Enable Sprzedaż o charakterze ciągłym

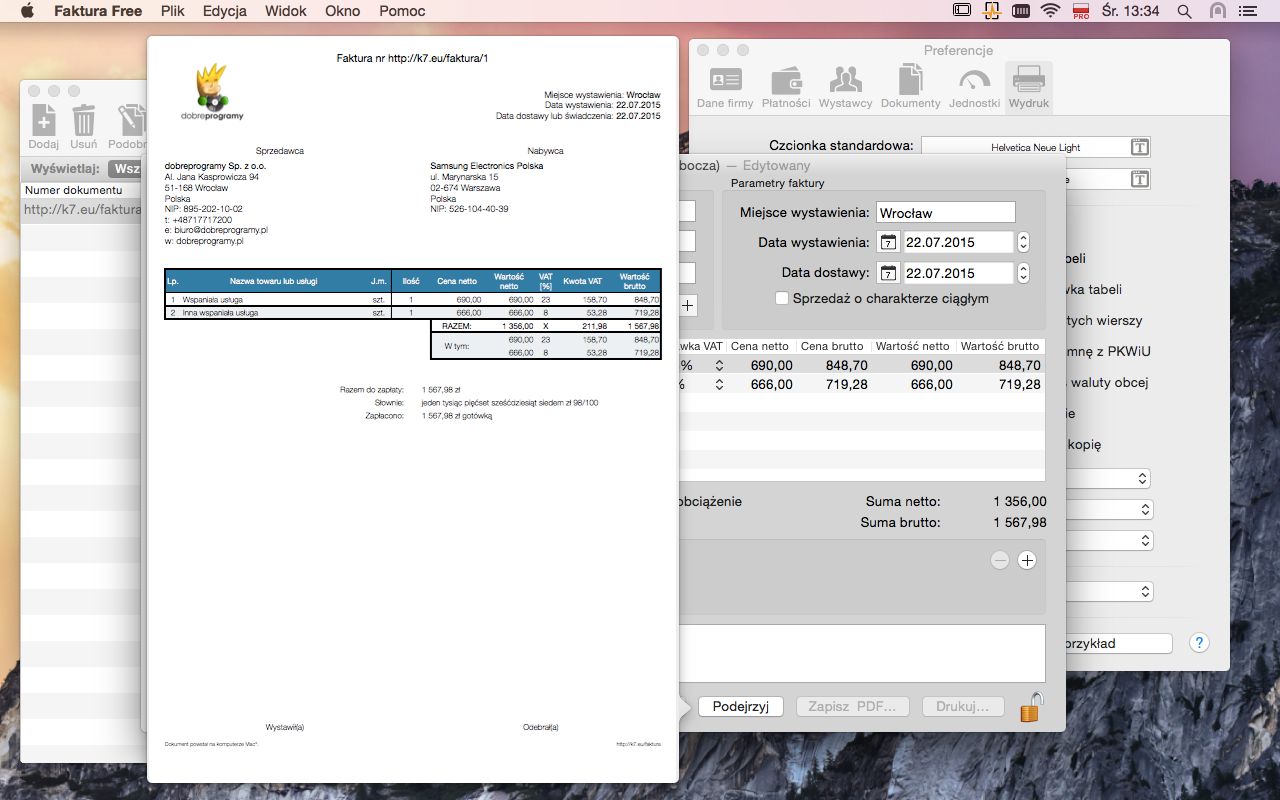pos(782,298)
